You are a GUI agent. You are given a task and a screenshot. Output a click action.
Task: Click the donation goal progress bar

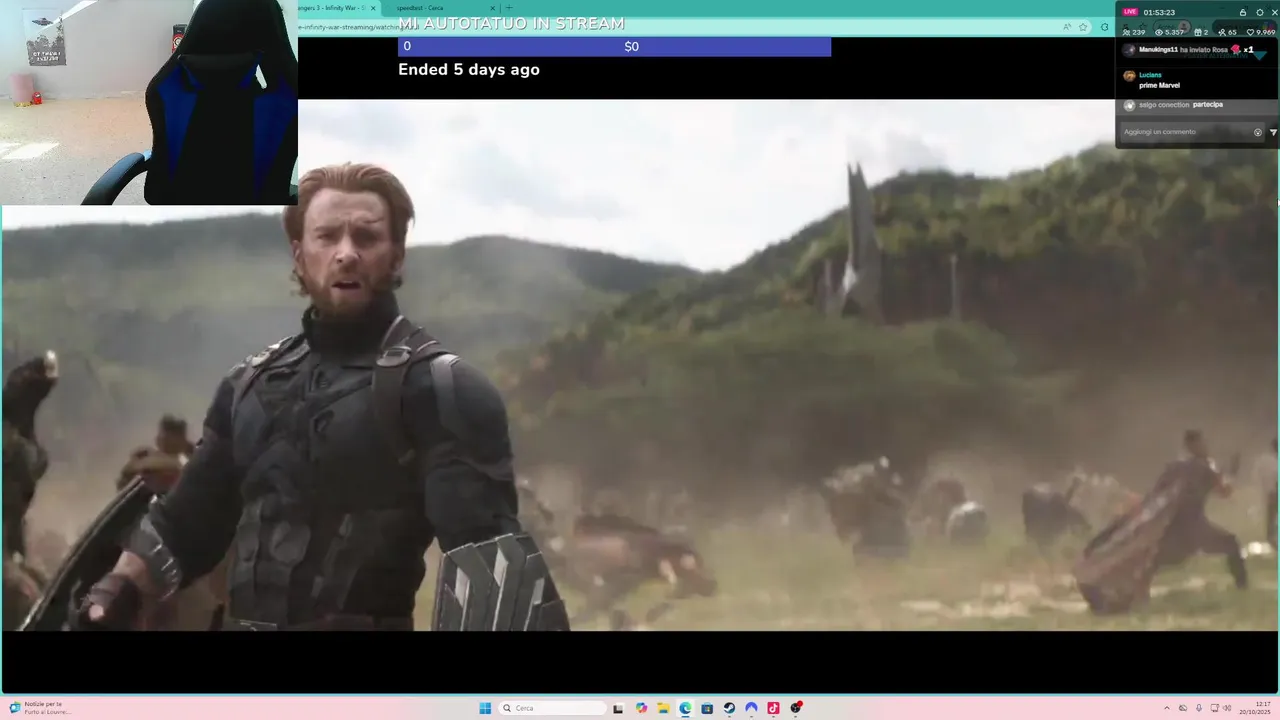(614, 46)
